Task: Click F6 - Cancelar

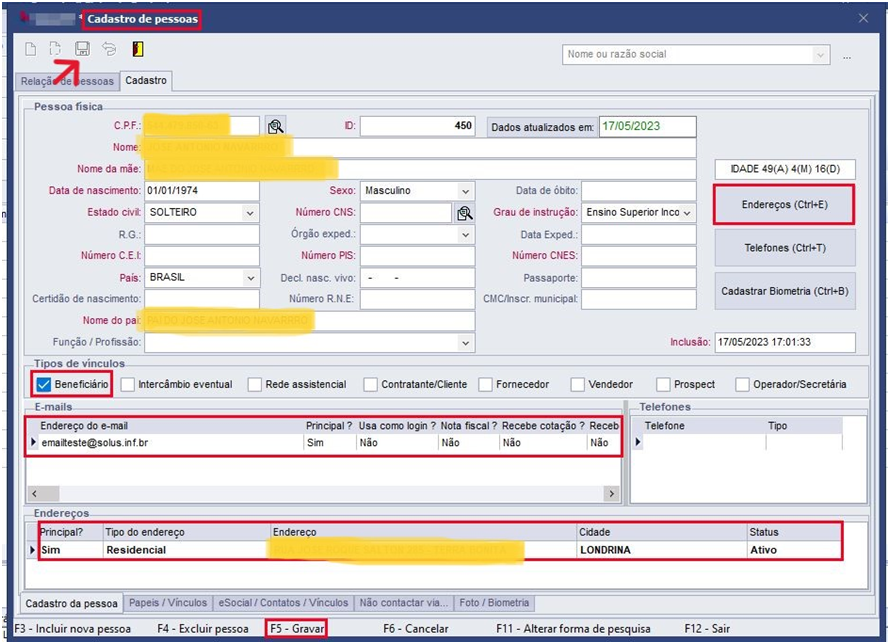Action: point(415,629)
